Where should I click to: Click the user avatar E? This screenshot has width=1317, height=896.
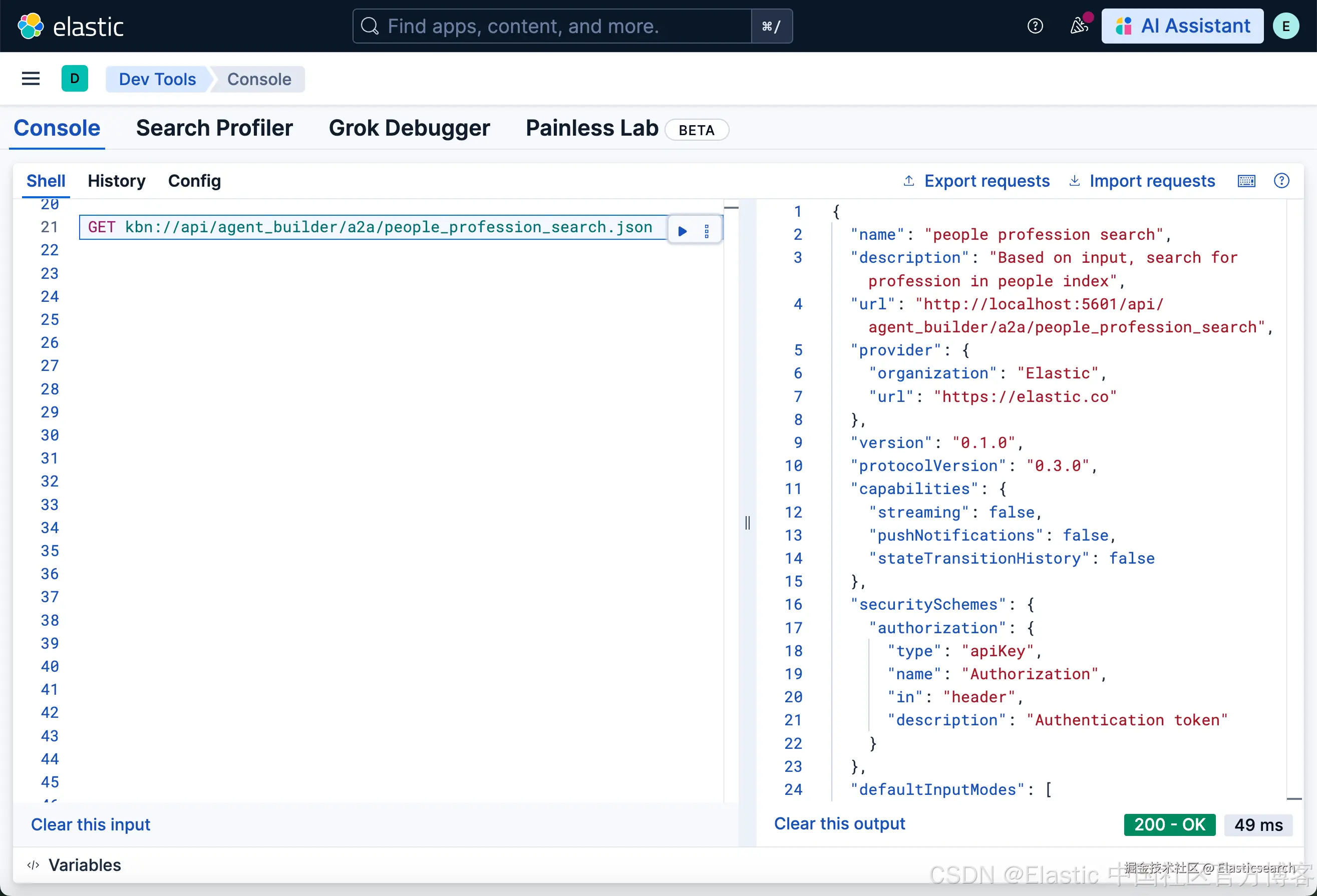[1286, 26]
